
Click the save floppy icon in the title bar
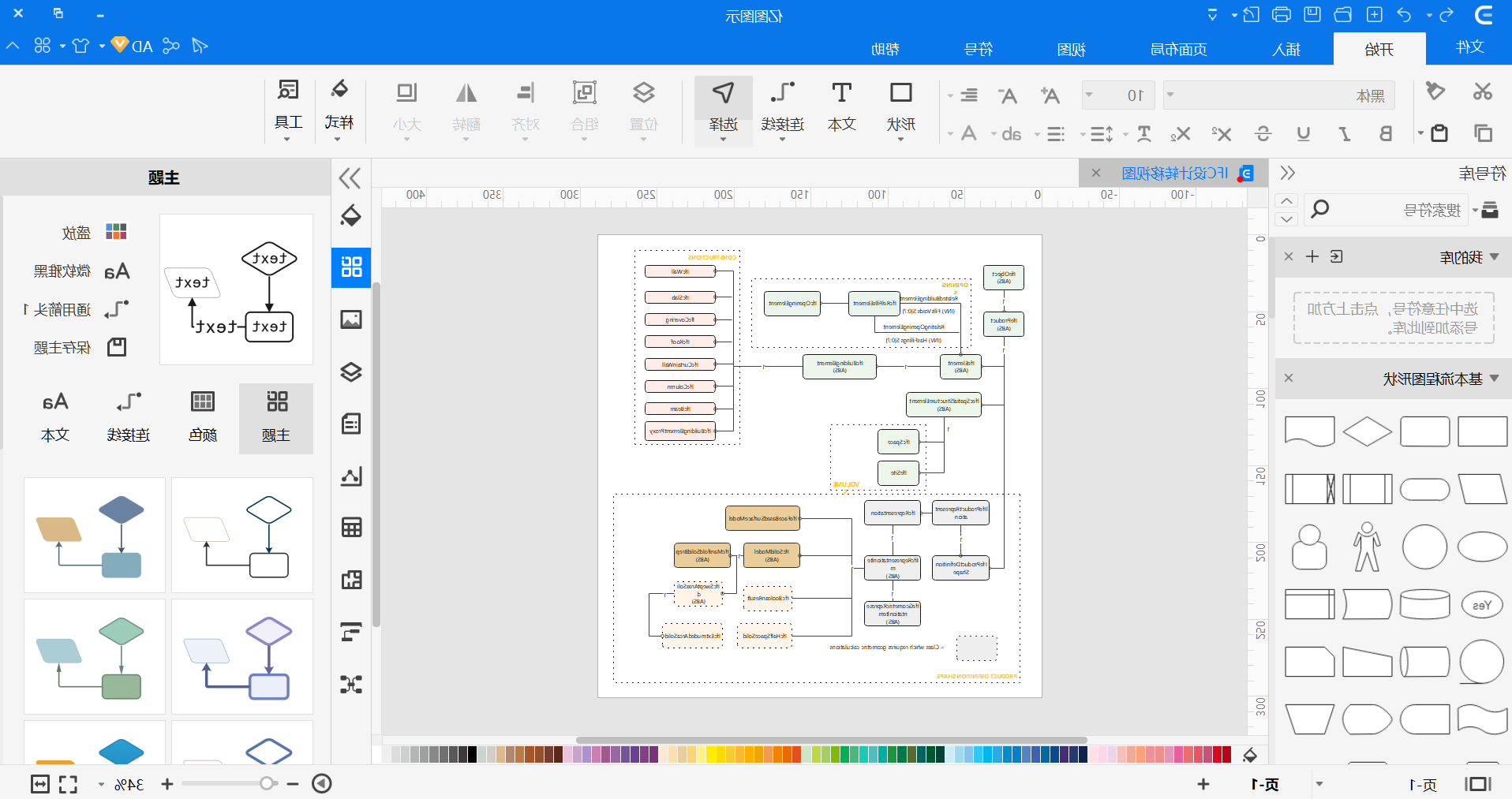1312,15
